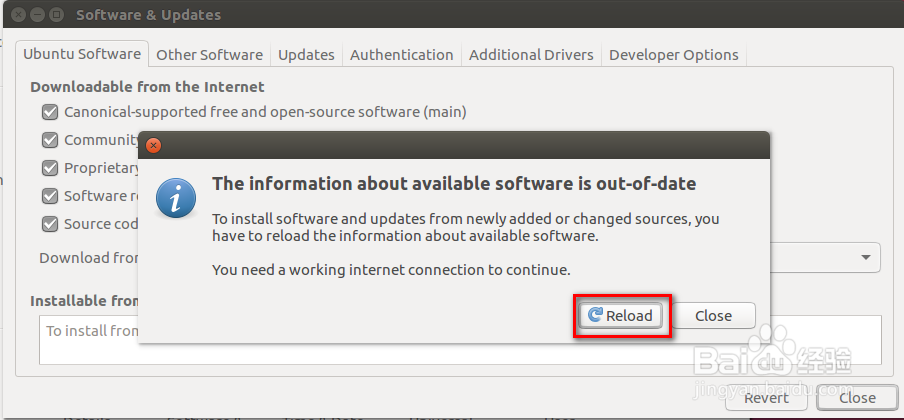Screen dimensions: 904x420
Task: Toggle Canonical-supported free software (main) checkbox
Action: [50, 112]
